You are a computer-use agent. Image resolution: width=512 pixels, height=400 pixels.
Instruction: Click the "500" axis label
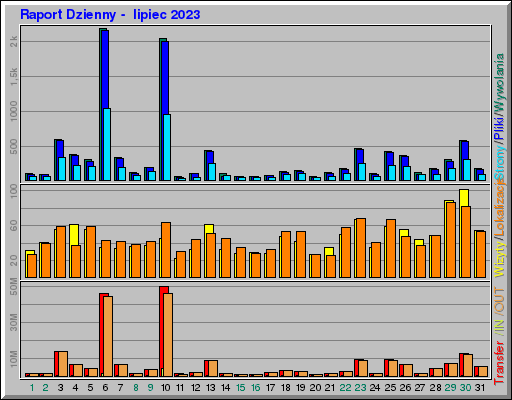[14, 146]
